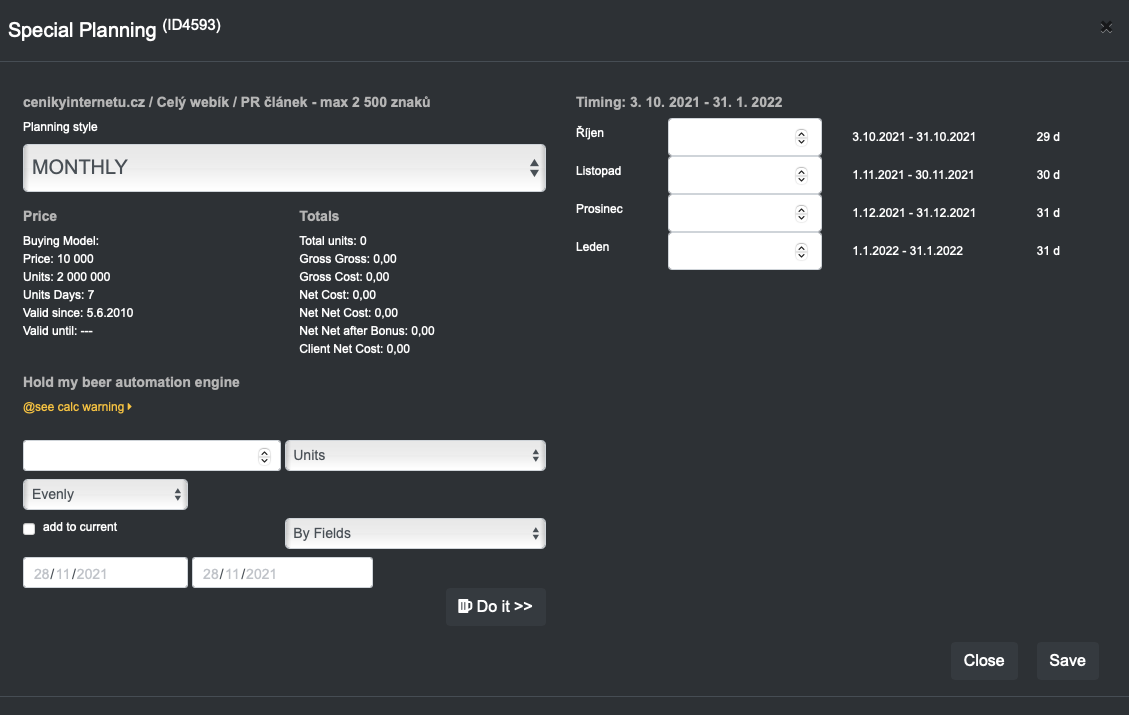
Task: Click the stepper arrows in Říjen field
Action: click(801, 137)
